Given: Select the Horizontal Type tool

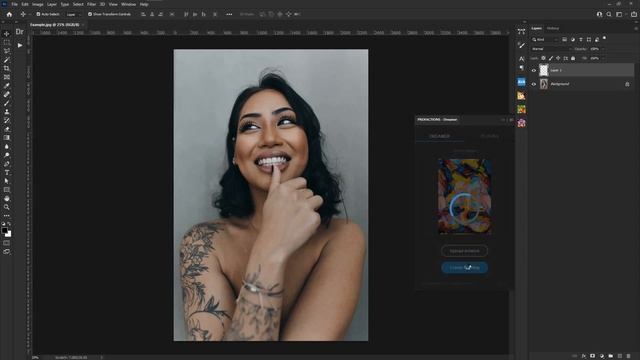Looking at the screenshot, I should 7,172.
